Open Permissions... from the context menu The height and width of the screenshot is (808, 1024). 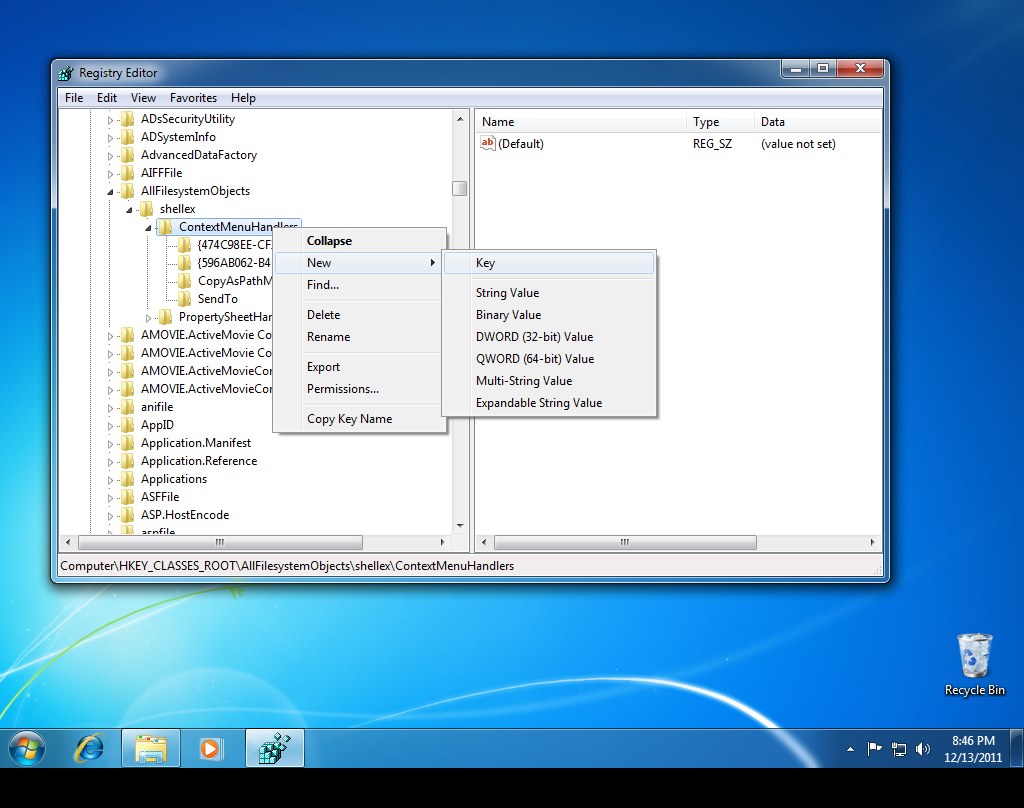[x=360, y=389]
